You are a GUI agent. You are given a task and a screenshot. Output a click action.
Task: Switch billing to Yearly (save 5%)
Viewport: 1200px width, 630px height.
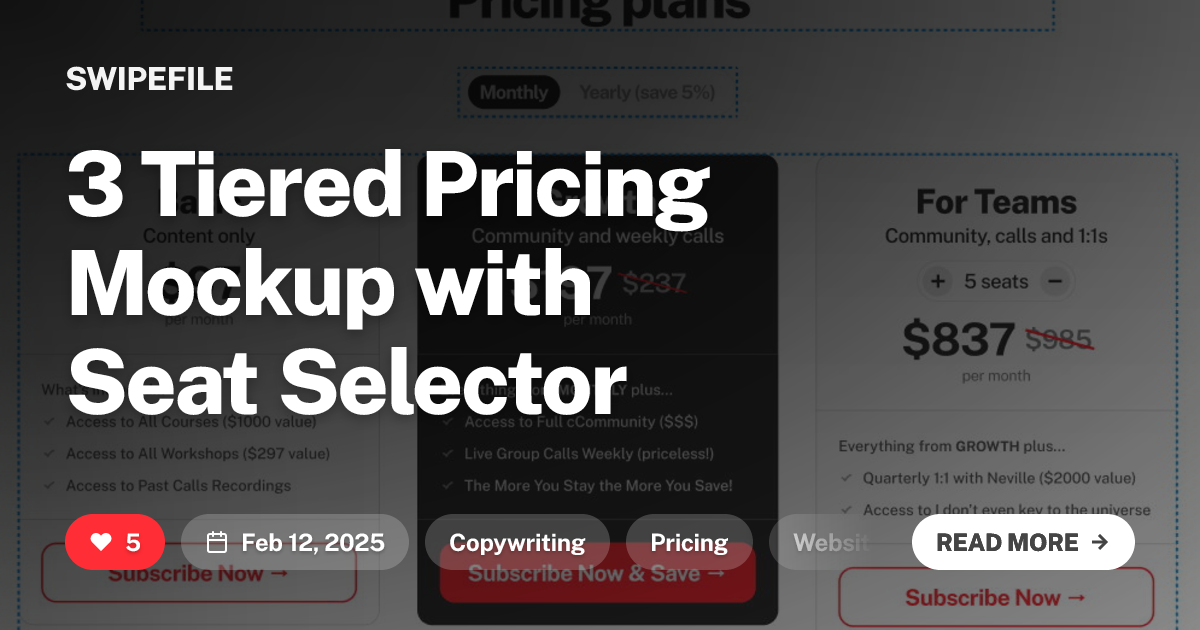[x=646, y=92]
